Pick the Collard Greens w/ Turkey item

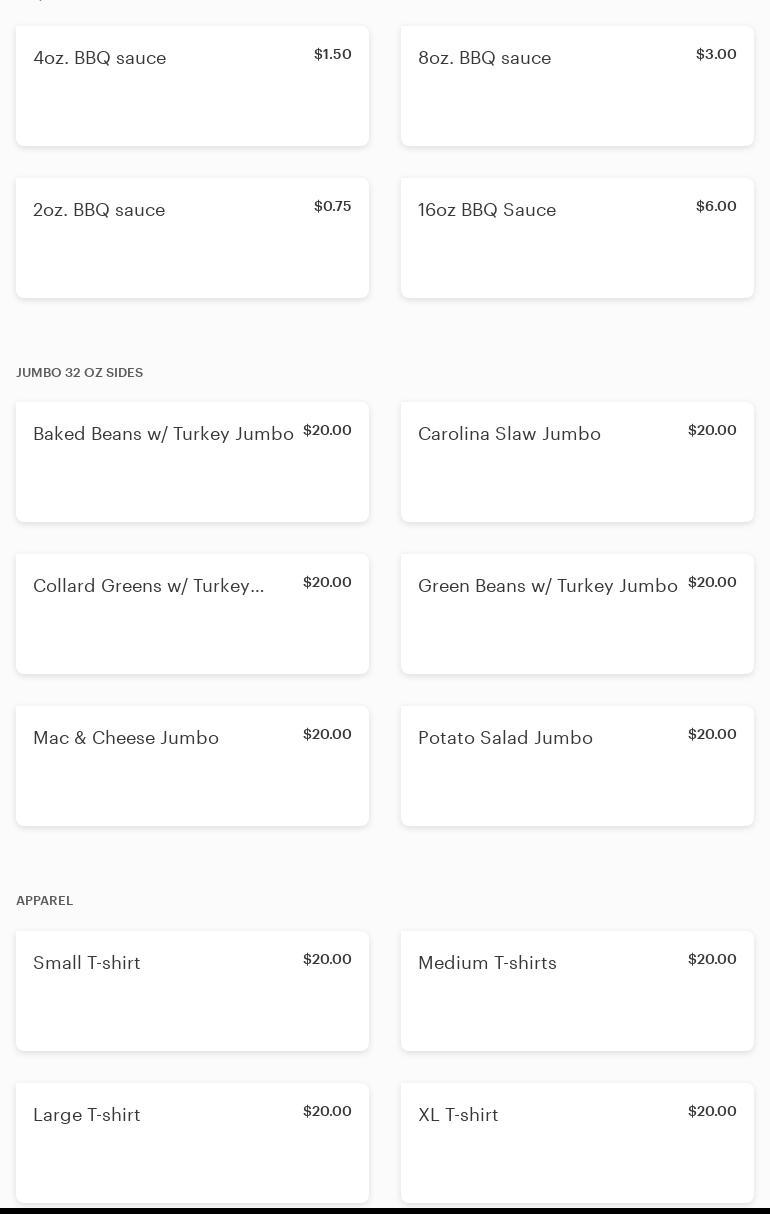(x=192, y=614)
